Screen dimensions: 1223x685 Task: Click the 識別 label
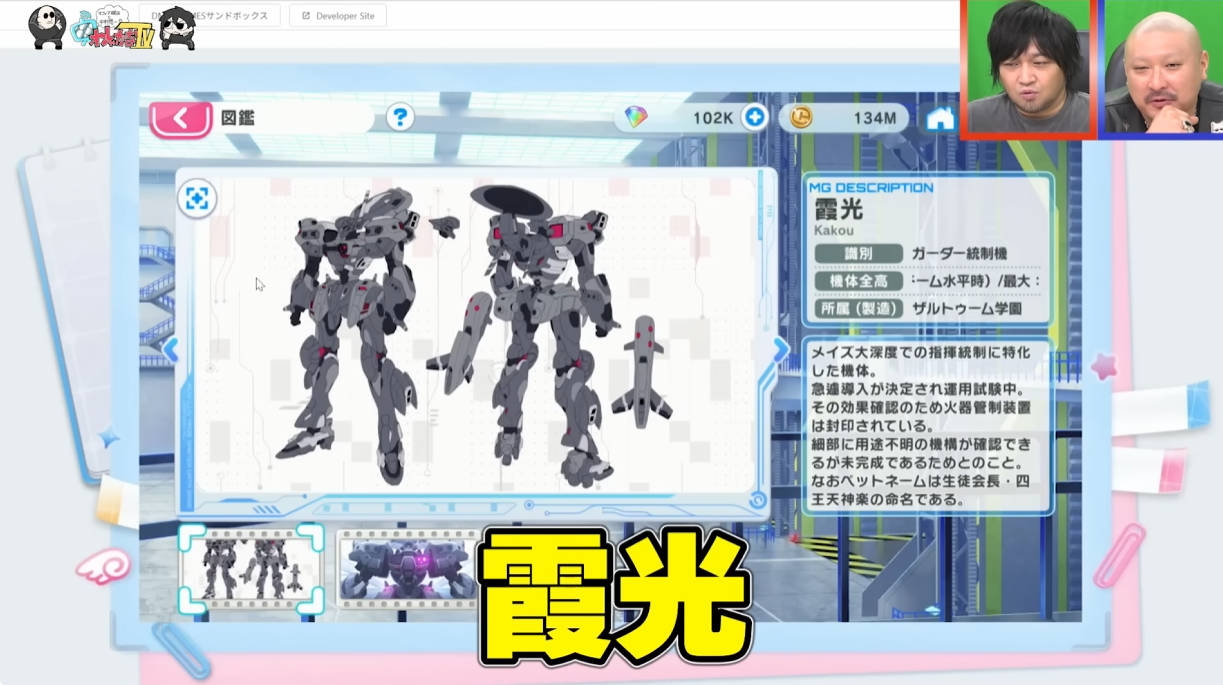[x=859, y=254]
